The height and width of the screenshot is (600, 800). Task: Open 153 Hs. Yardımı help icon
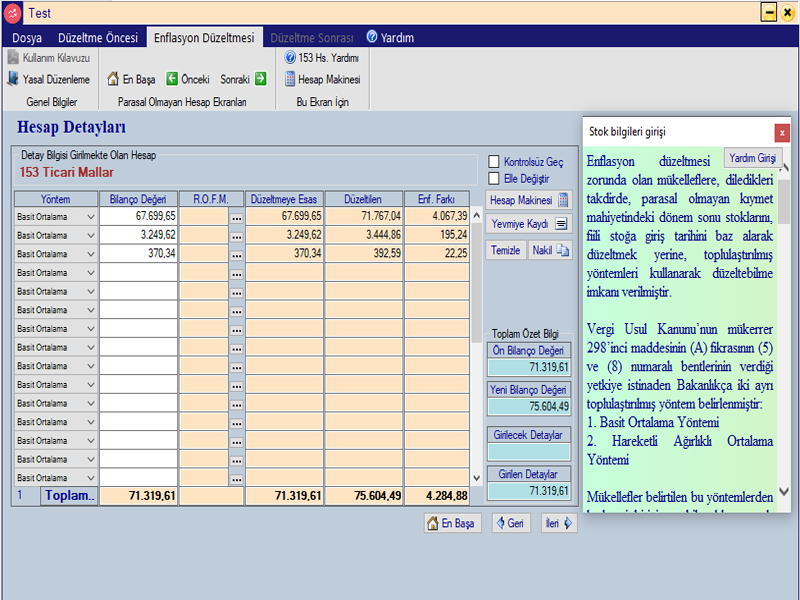point(290,57)
